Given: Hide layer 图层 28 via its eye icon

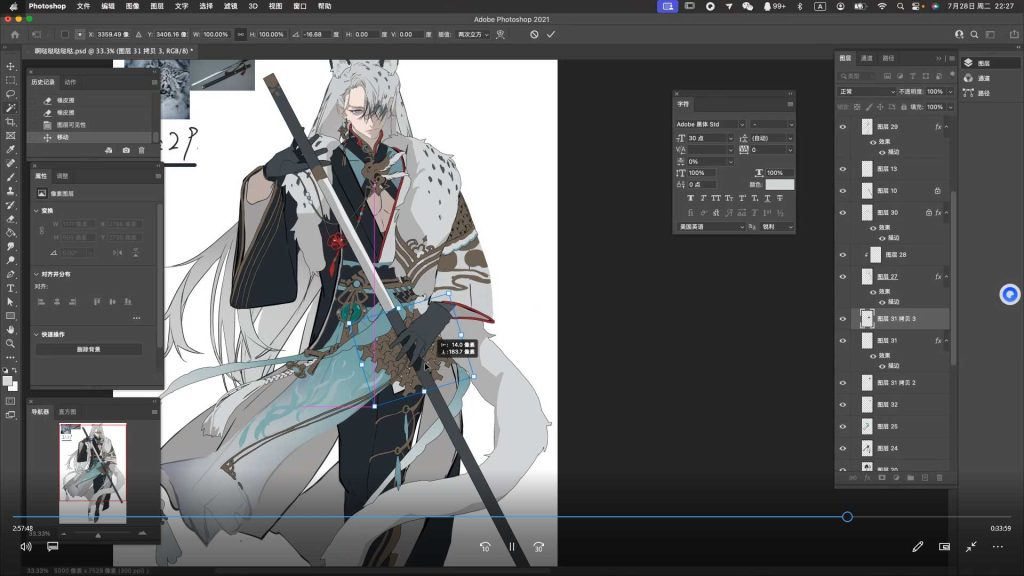Looking at the screenshot, I should tap(842, 255).
